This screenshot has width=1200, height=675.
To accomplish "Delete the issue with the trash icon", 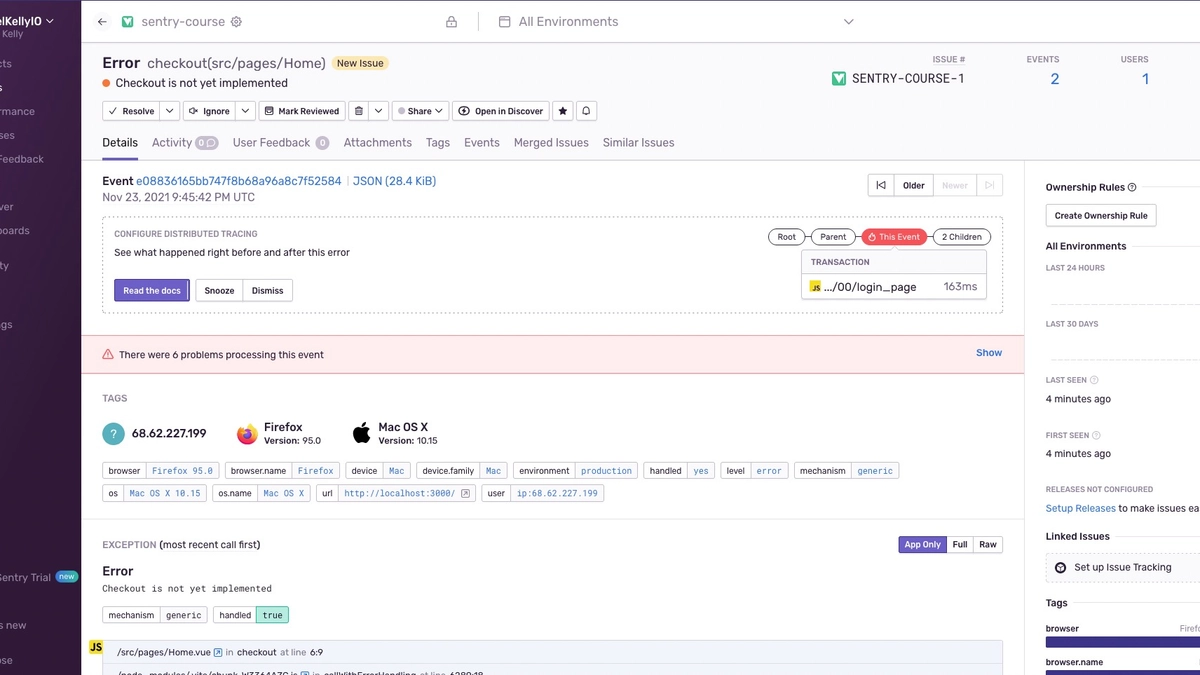I will click(360, 110).
